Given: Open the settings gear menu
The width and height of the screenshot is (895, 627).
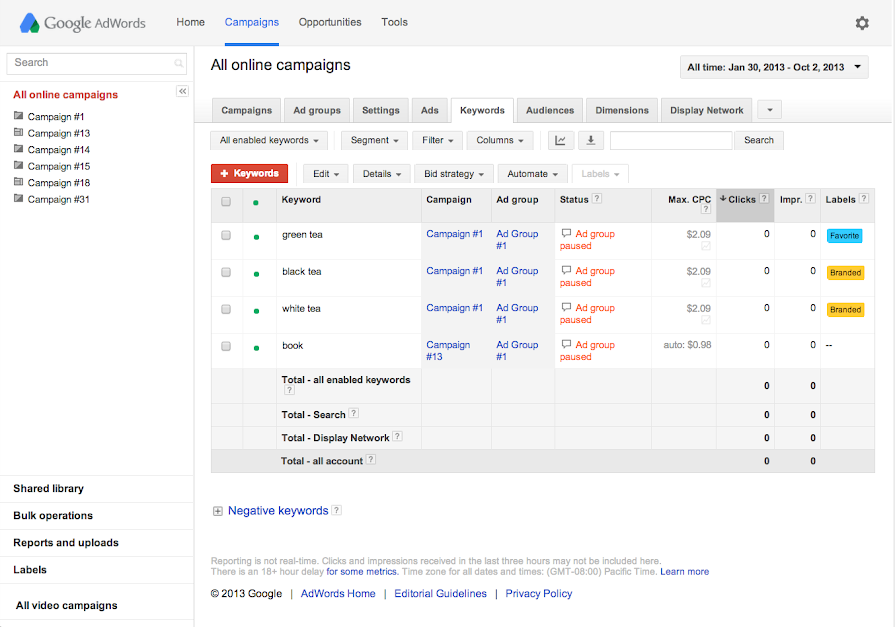Looking at the screenshot, I should pos(861,23).
